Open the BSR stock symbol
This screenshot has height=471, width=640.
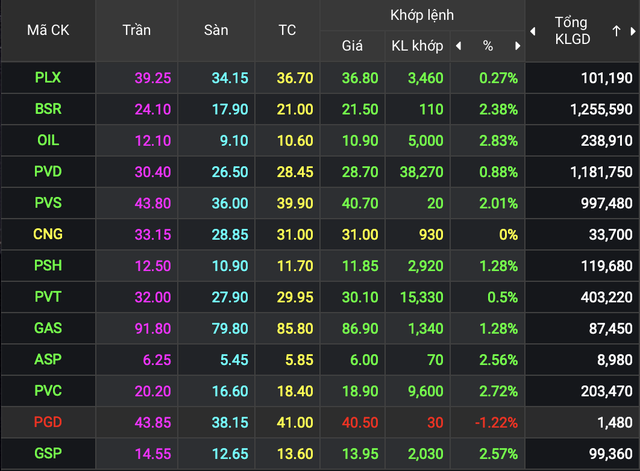(x=47, y=108)
